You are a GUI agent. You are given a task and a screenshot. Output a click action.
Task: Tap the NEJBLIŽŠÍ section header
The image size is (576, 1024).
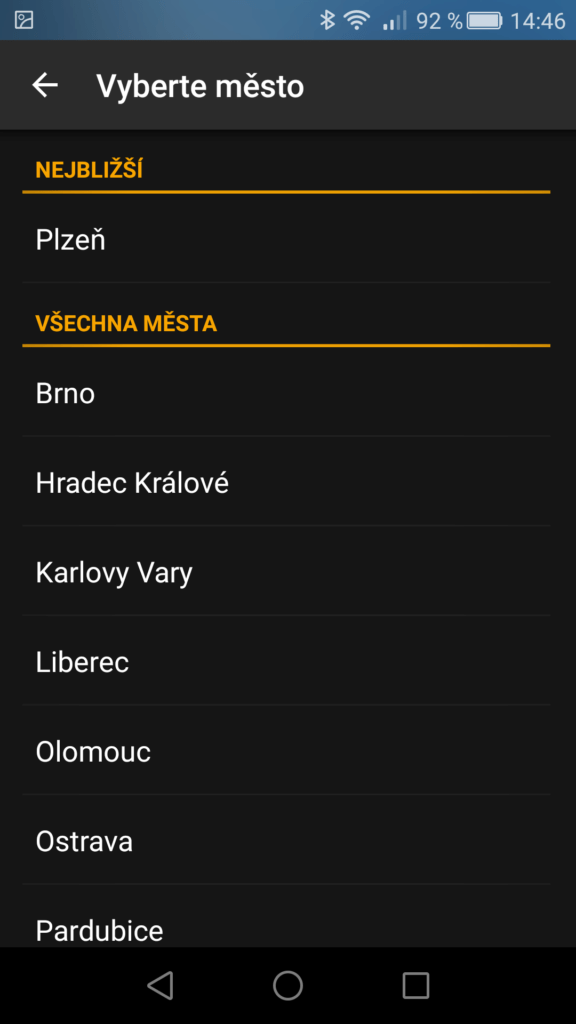click(89, 170)
